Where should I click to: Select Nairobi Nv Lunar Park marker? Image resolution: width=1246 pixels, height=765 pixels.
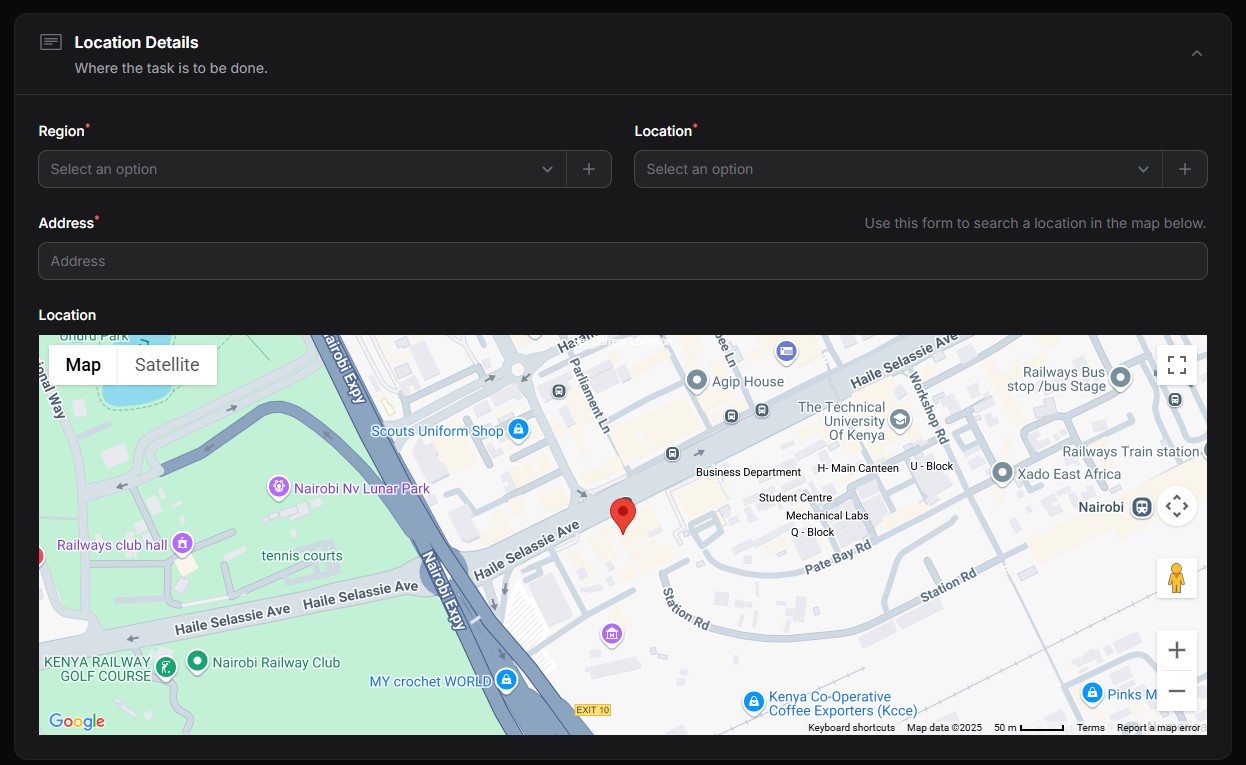pyautogui.click(x=279, y=487)
